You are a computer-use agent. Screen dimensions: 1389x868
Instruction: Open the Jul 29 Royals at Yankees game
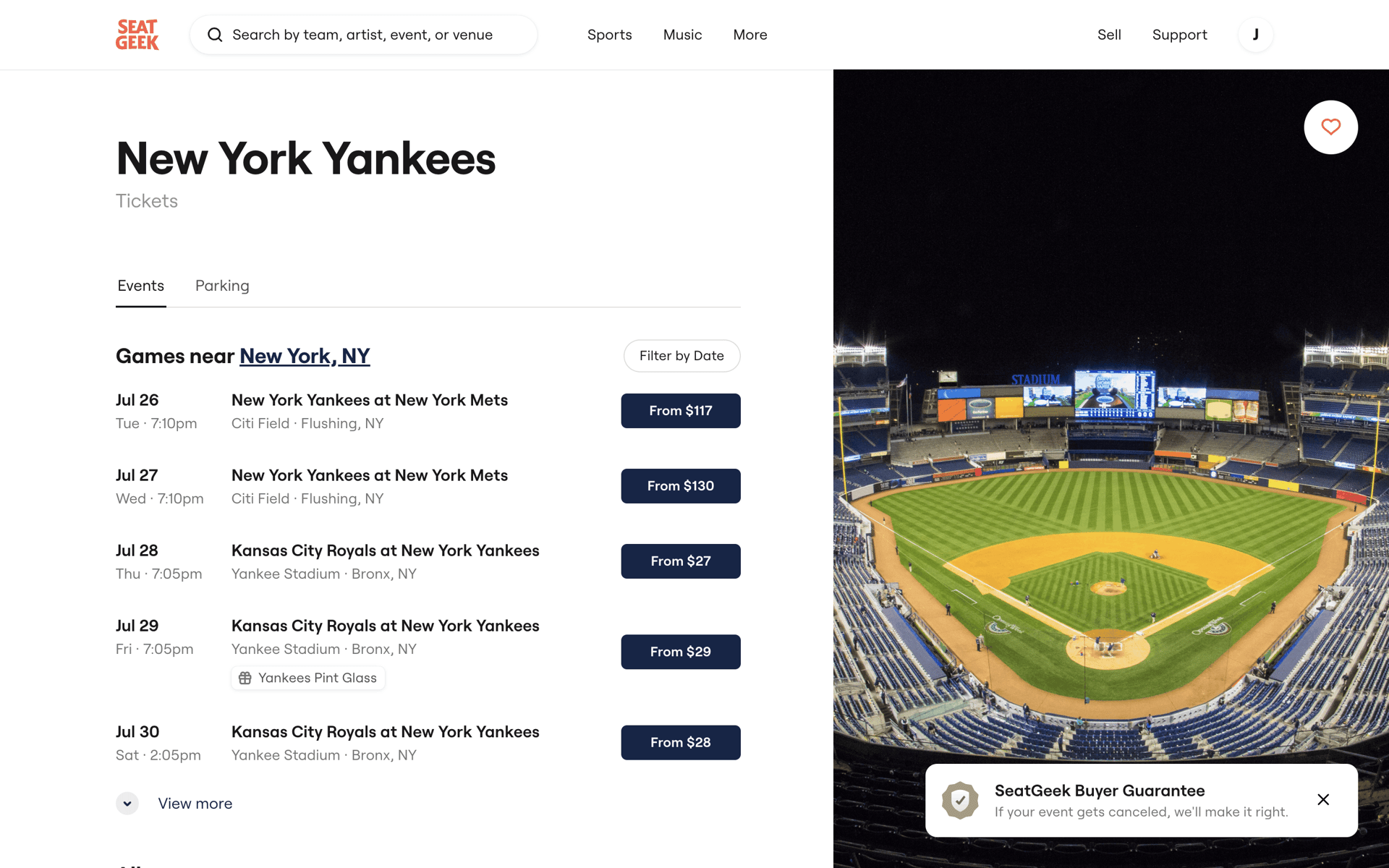(x=386, y=626)
